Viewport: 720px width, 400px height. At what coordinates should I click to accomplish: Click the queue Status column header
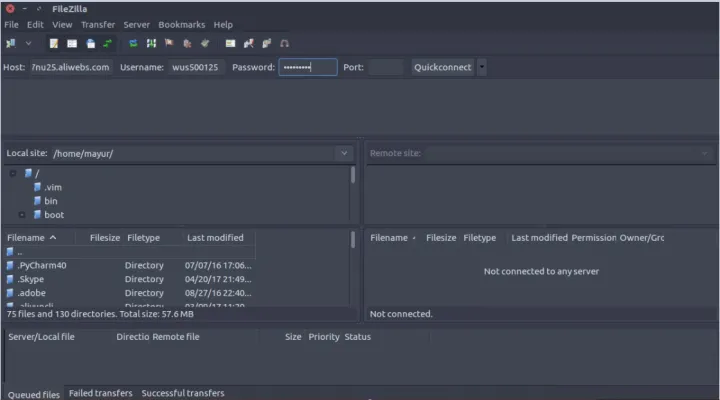358,337
